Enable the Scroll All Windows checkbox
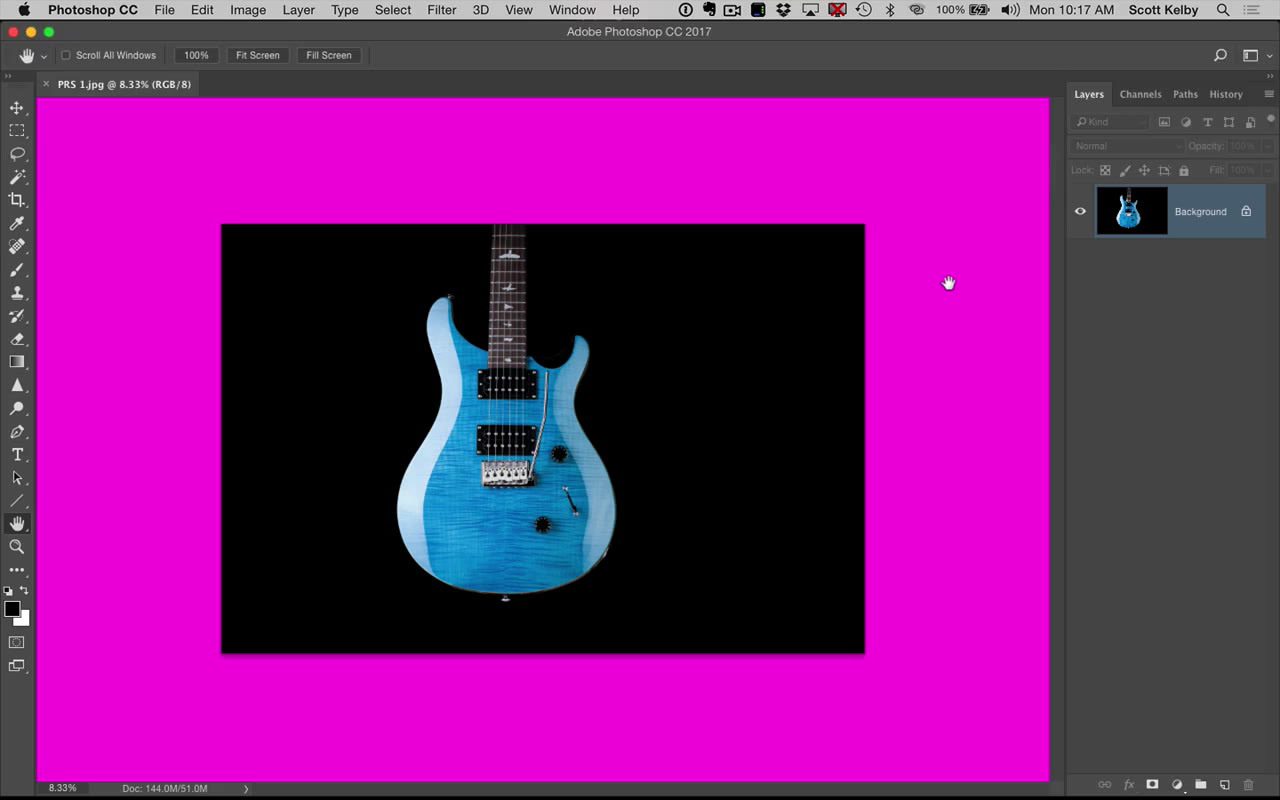The image size is (1280, 800). 65,55
